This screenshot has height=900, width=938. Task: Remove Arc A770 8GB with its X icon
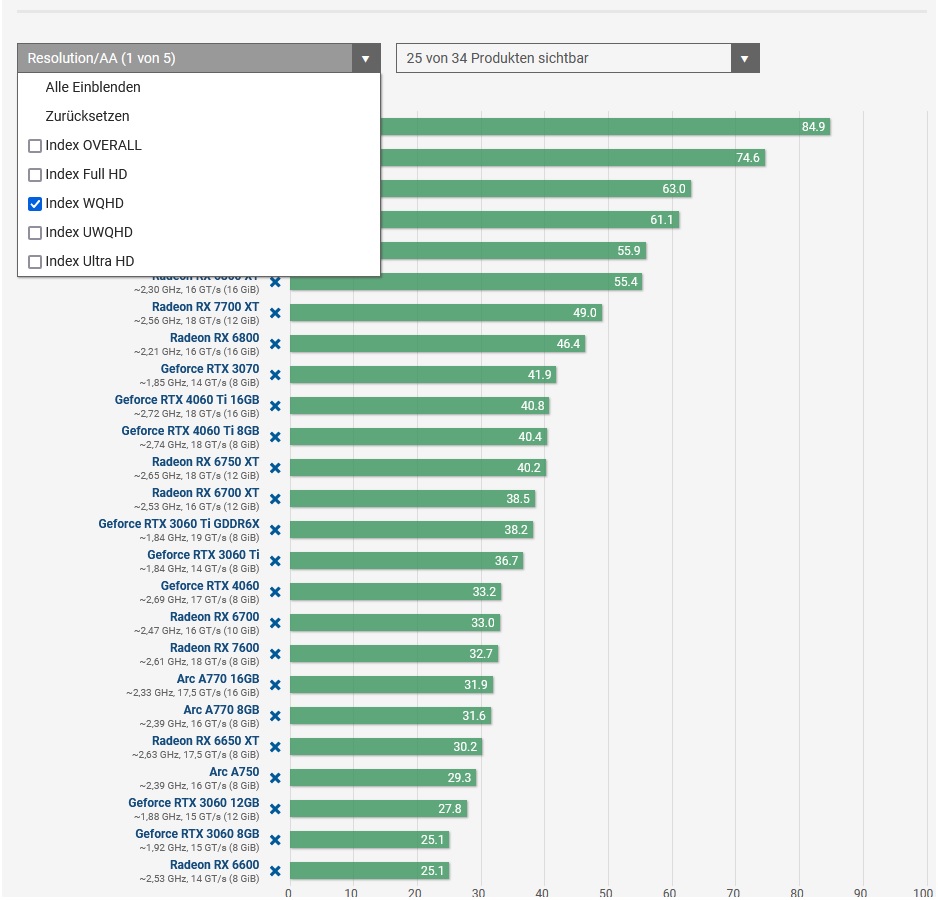pyautogui.click(x=275, y=716)
